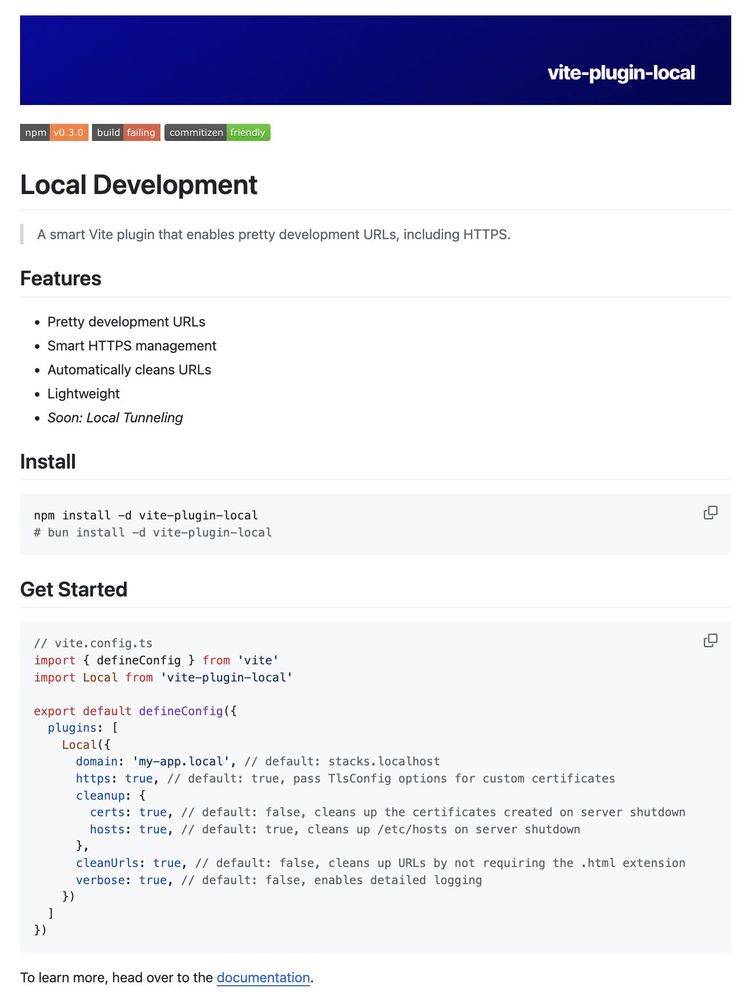Click the 'hosts: true' code line
Image resolution: width=749 pixels, height=1000 pixels.
(x=335, y=829)
